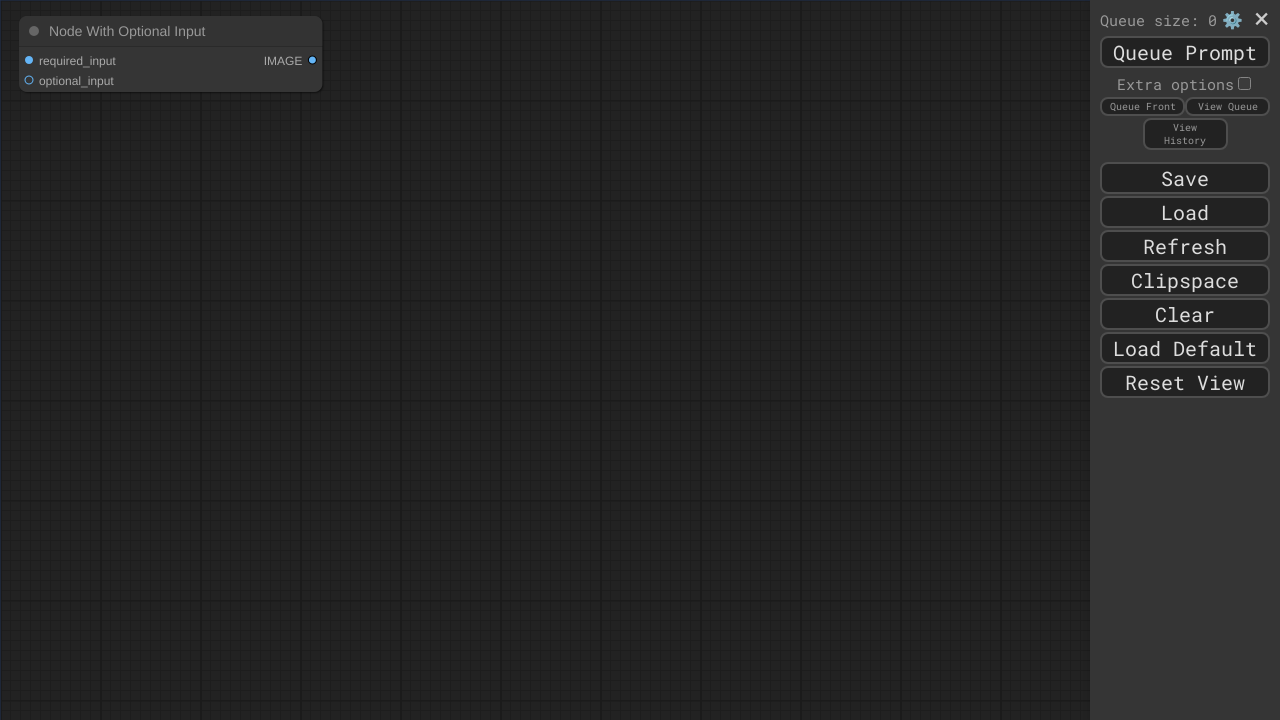
Task: Click the Queue Prompt button
Action: [1185, 52]
